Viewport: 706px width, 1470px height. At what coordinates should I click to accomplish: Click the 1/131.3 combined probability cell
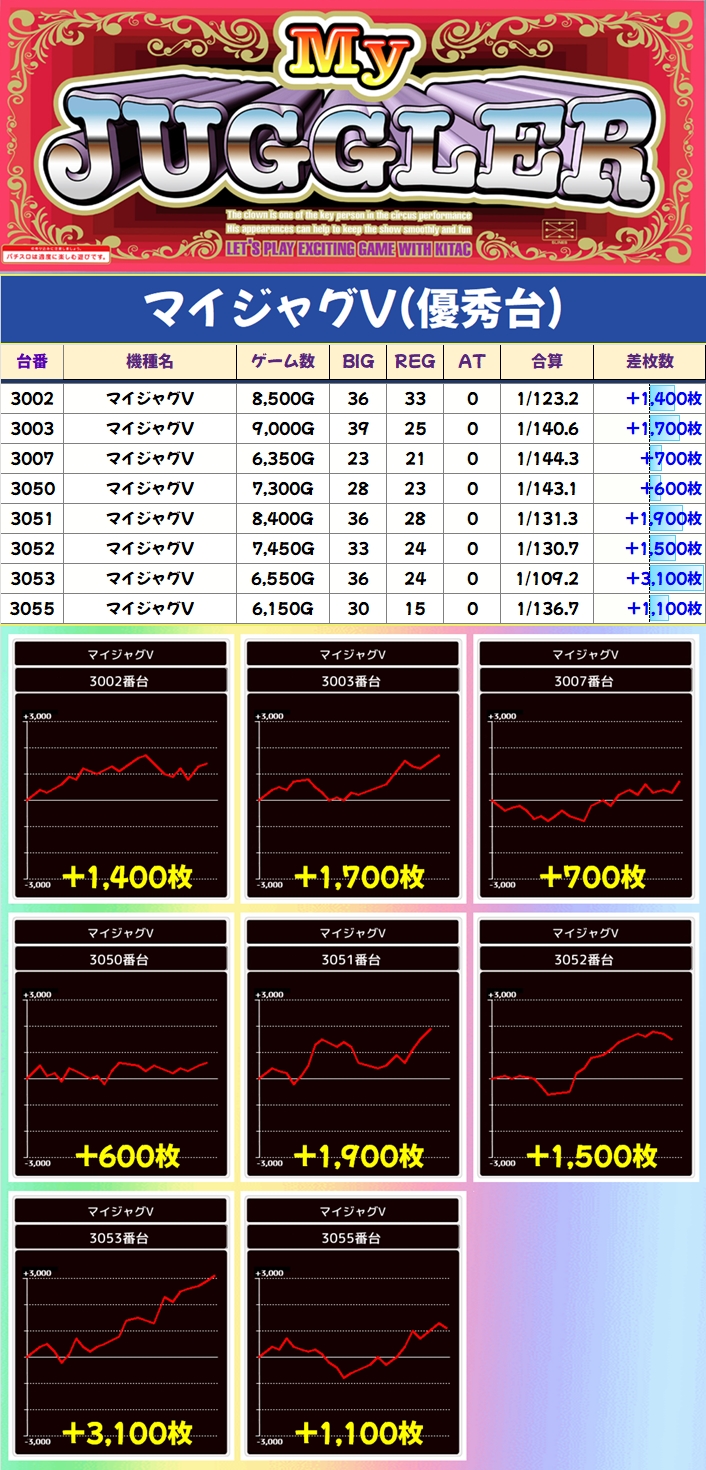[x=547, y=519]
